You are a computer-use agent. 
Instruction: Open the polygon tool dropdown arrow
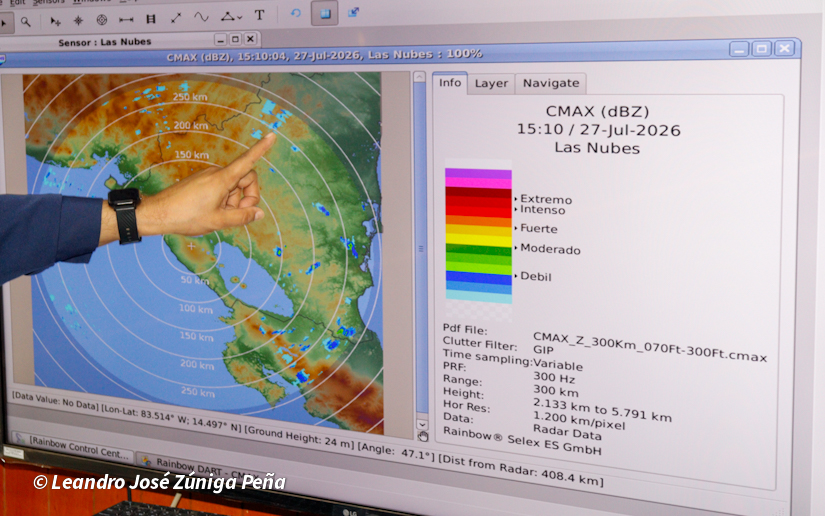(240, 17)
